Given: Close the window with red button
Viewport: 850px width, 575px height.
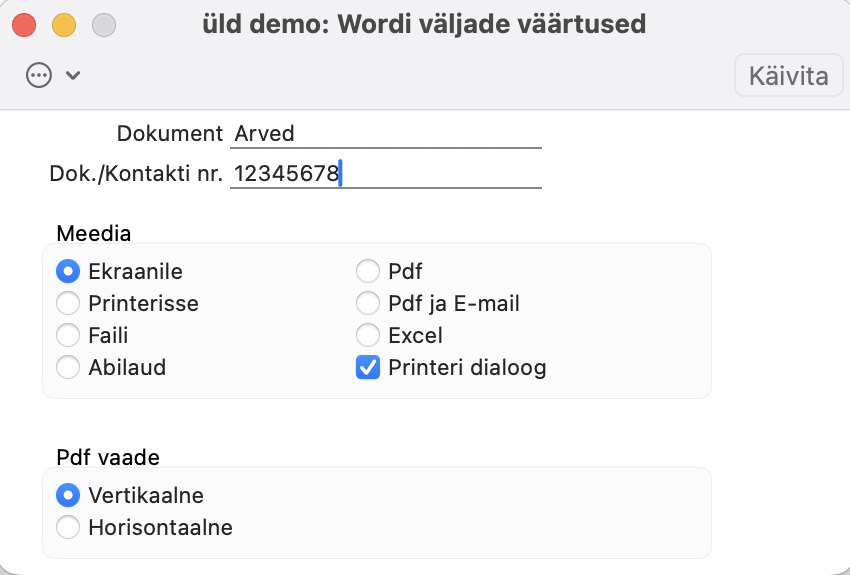Looking at the screenshot, I should coord(24,25).
